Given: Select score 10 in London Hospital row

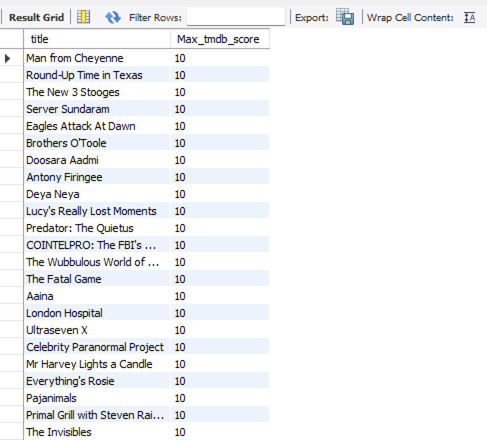Looking at the screenshot, I should point(220,313).
